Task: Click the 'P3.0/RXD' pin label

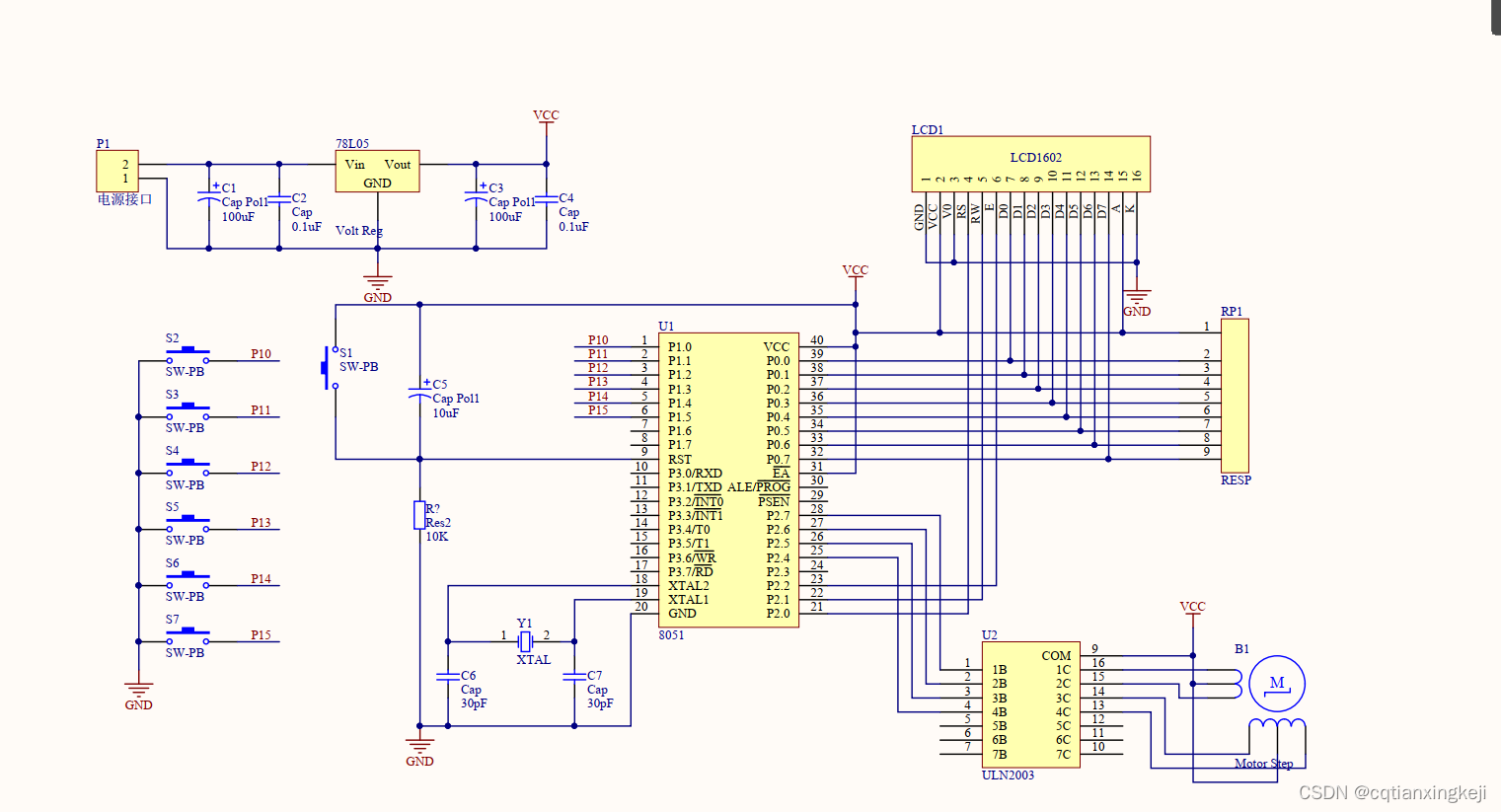Action: coord(695,474)
